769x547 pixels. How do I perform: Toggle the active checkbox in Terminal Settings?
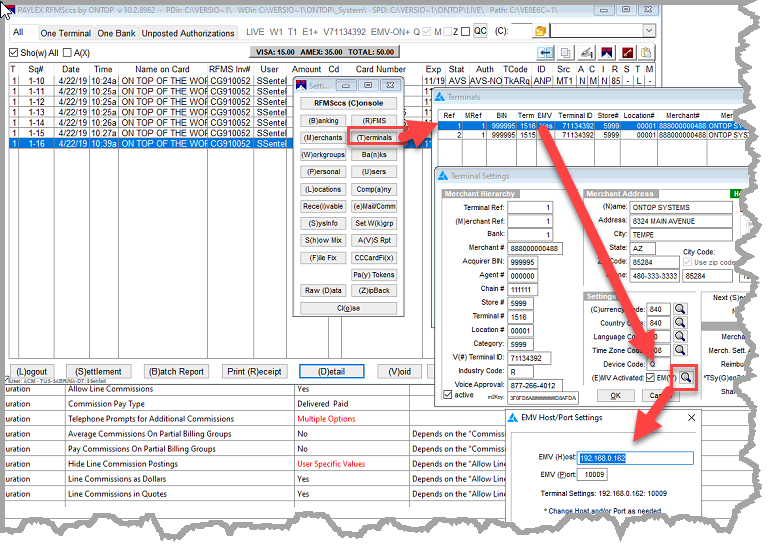[x=447, y=394]
